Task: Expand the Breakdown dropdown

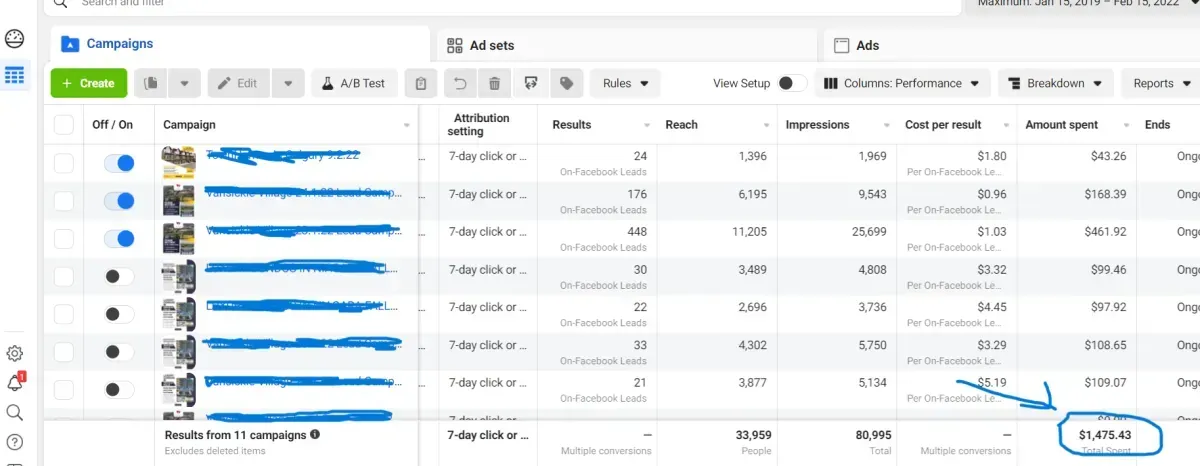Action: (1056, 84)
